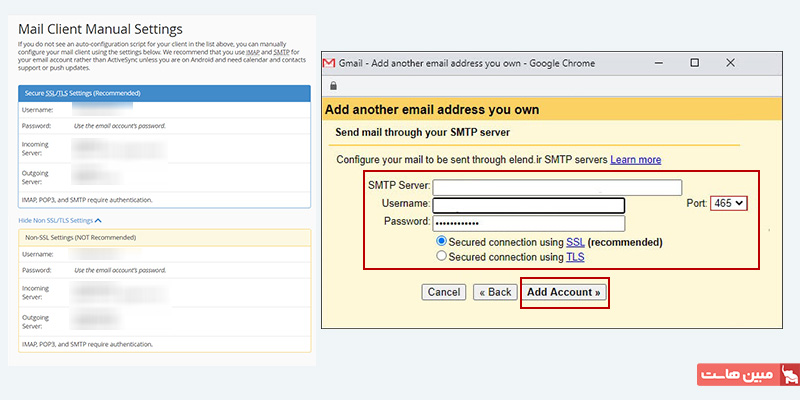
Task: Click 'Add another email address you own' heading
Action: [x=432, y=110]
